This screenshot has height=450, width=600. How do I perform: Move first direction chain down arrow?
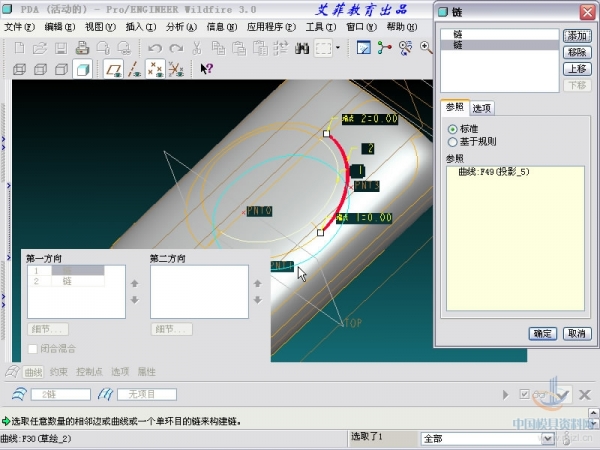tap(134, 300)
